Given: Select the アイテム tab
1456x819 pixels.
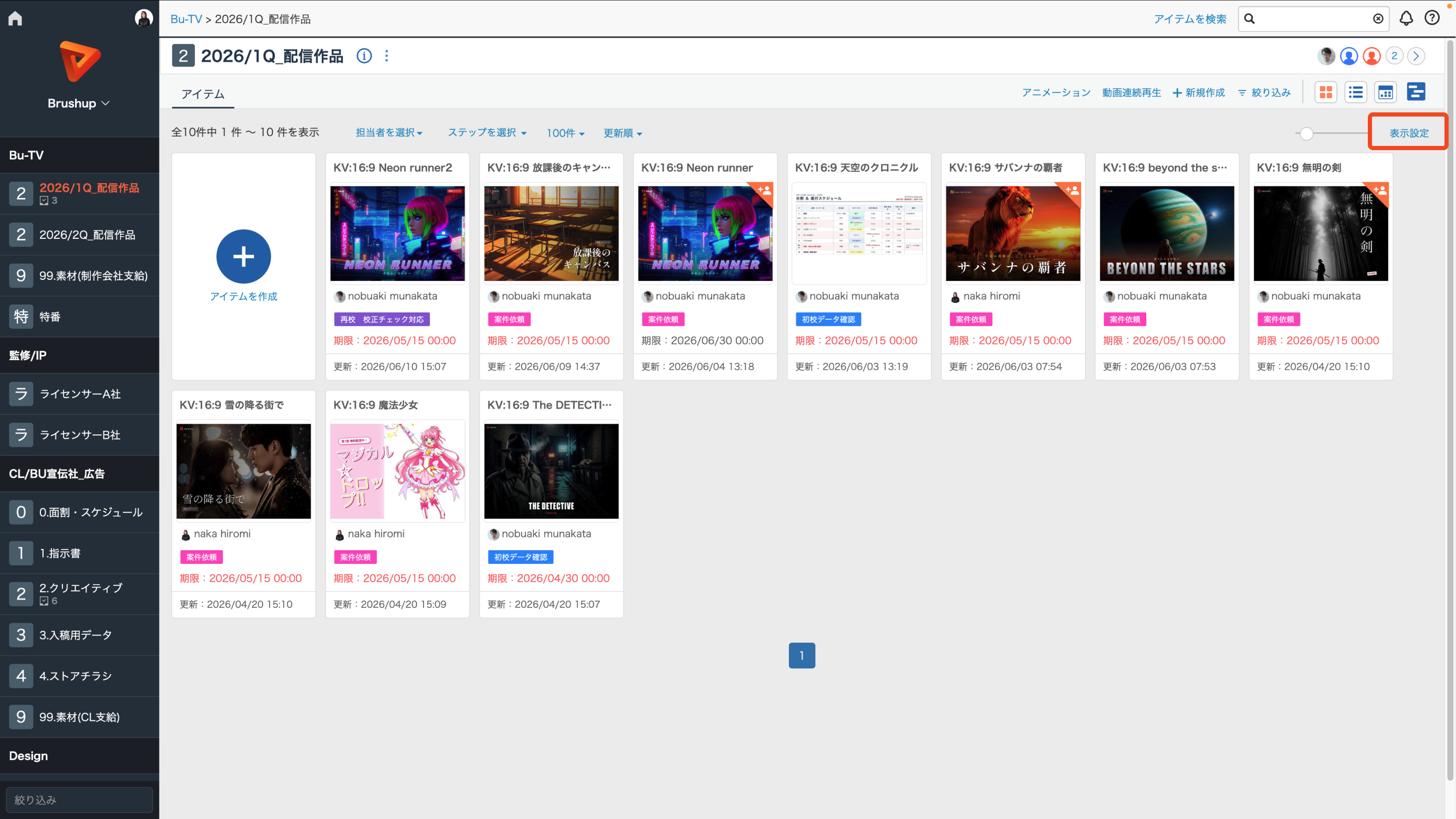Looking at the screenshot, I should pos(203,94).
